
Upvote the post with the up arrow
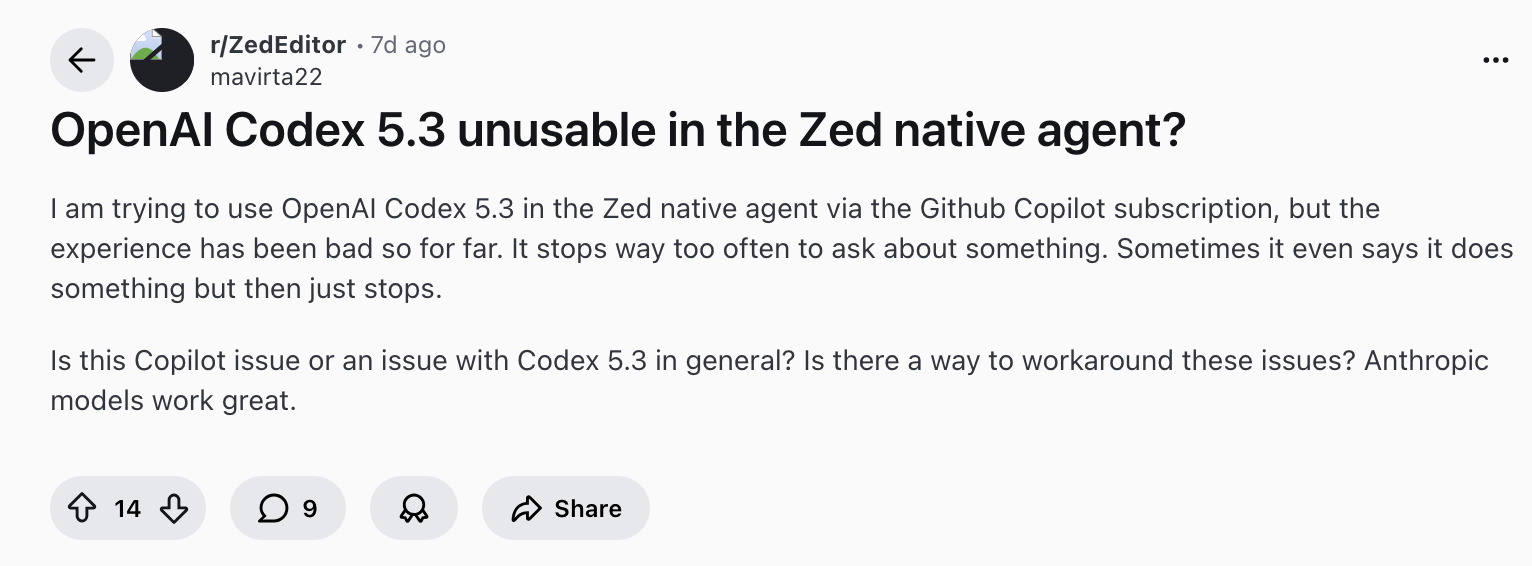click(81, 509)
